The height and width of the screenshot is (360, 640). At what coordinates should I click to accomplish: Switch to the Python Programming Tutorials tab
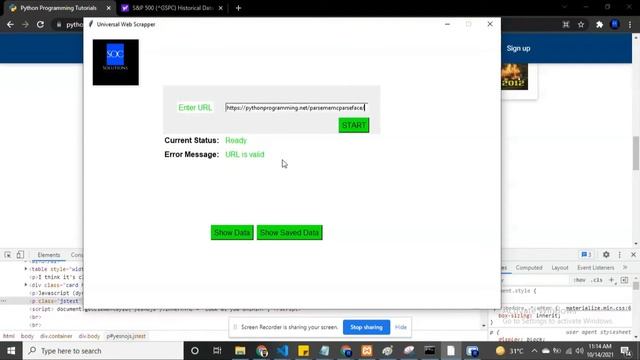58,8
